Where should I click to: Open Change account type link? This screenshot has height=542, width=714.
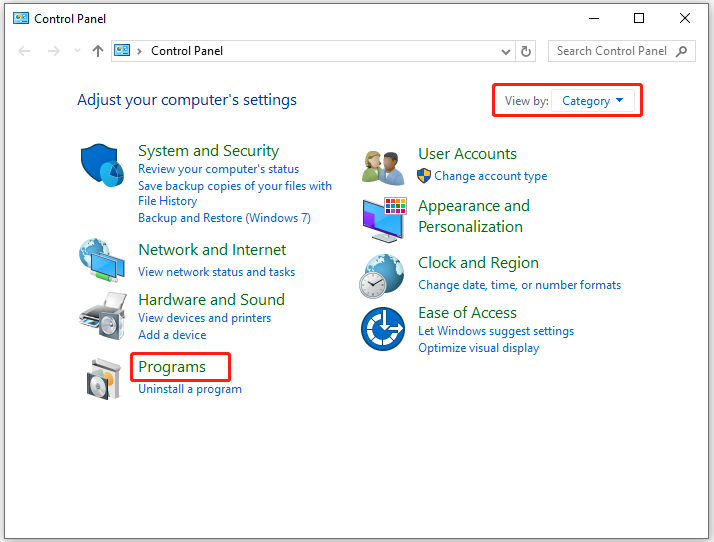[490, 176]
